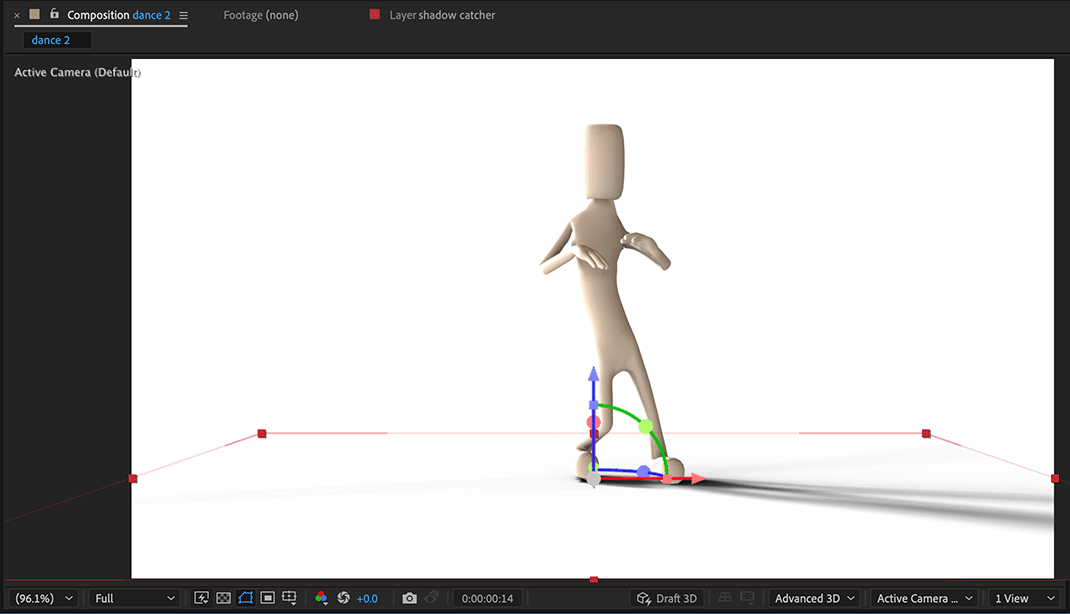Toggle the Draft 3D button
Image resolution: width=1070 pixels, height=614 pixels.
pos(667,598)
